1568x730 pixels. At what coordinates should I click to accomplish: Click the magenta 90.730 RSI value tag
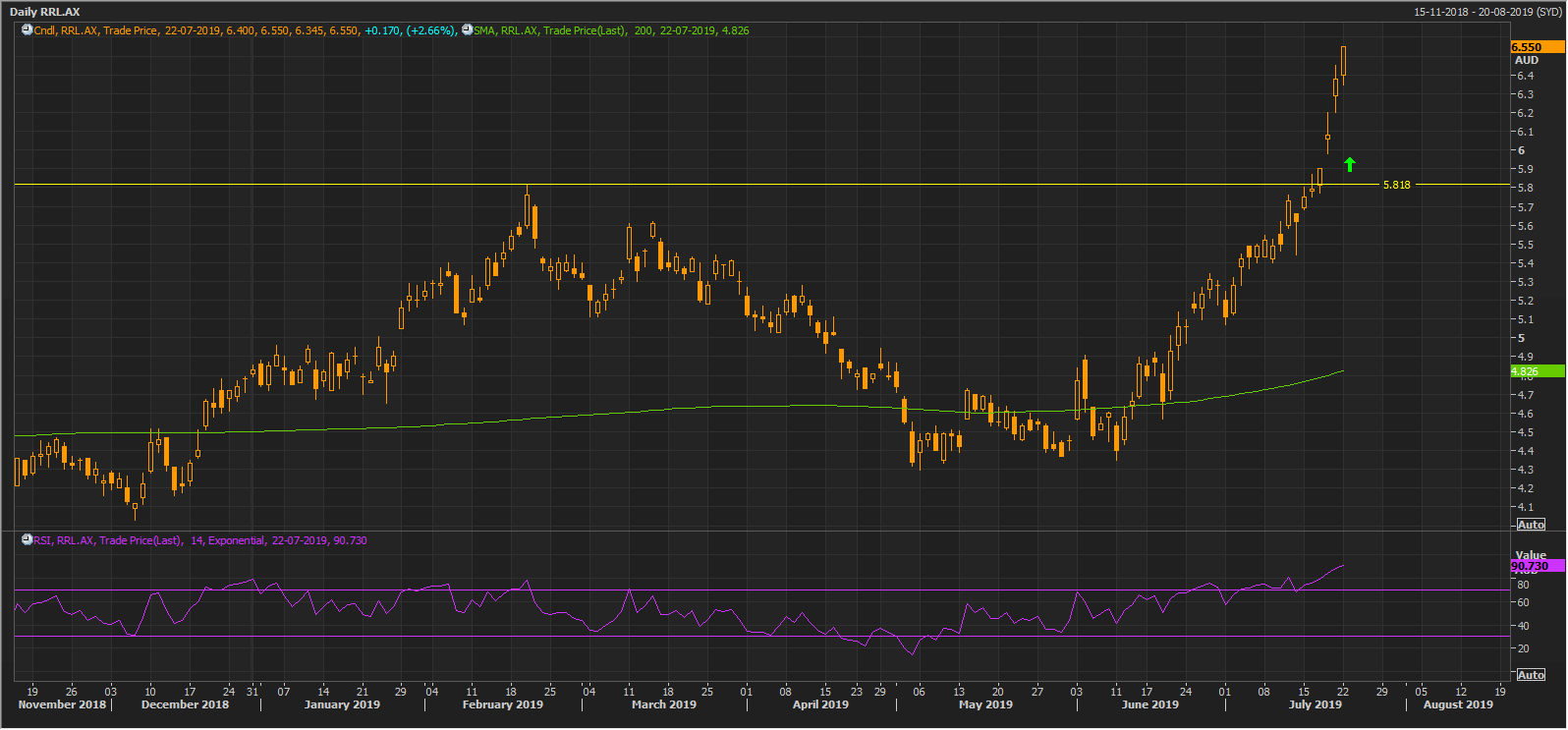tap(1538, 566)
